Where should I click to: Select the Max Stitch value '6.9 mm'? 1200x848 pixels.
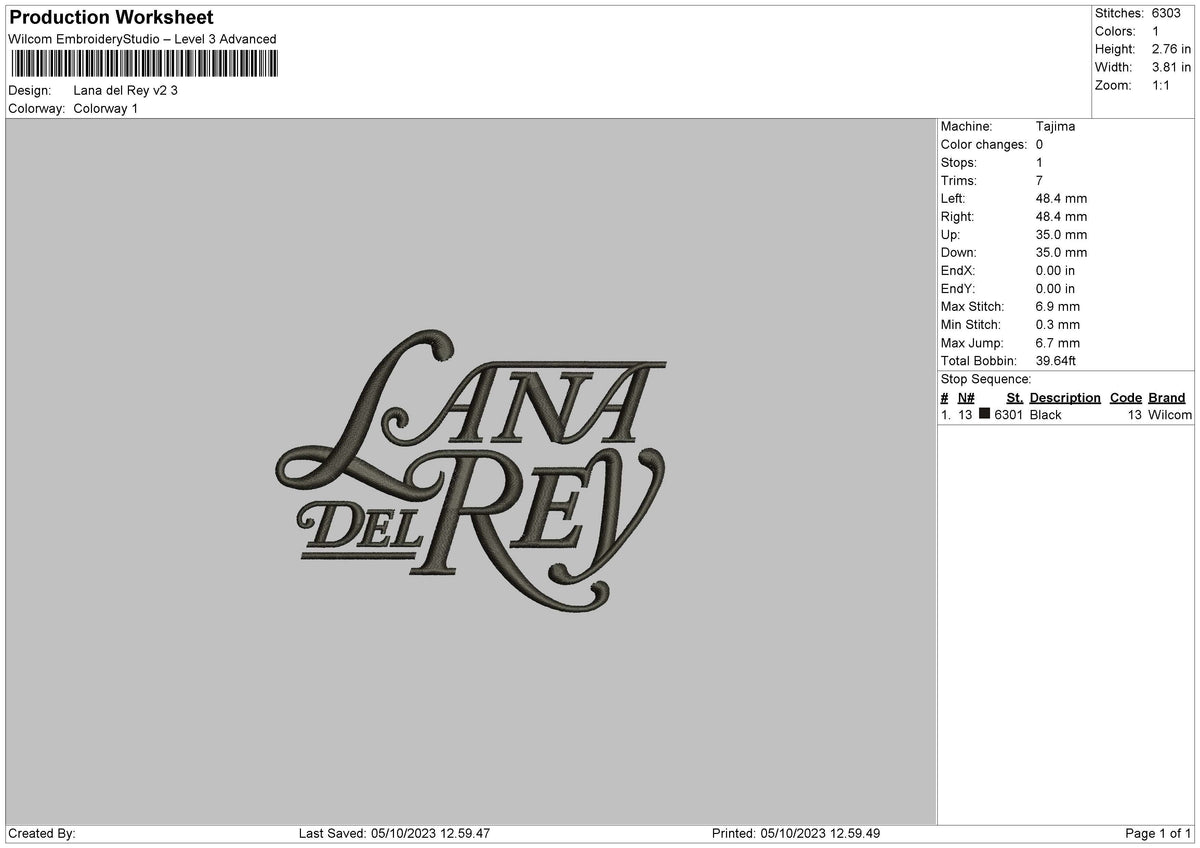coord(1057,306)
